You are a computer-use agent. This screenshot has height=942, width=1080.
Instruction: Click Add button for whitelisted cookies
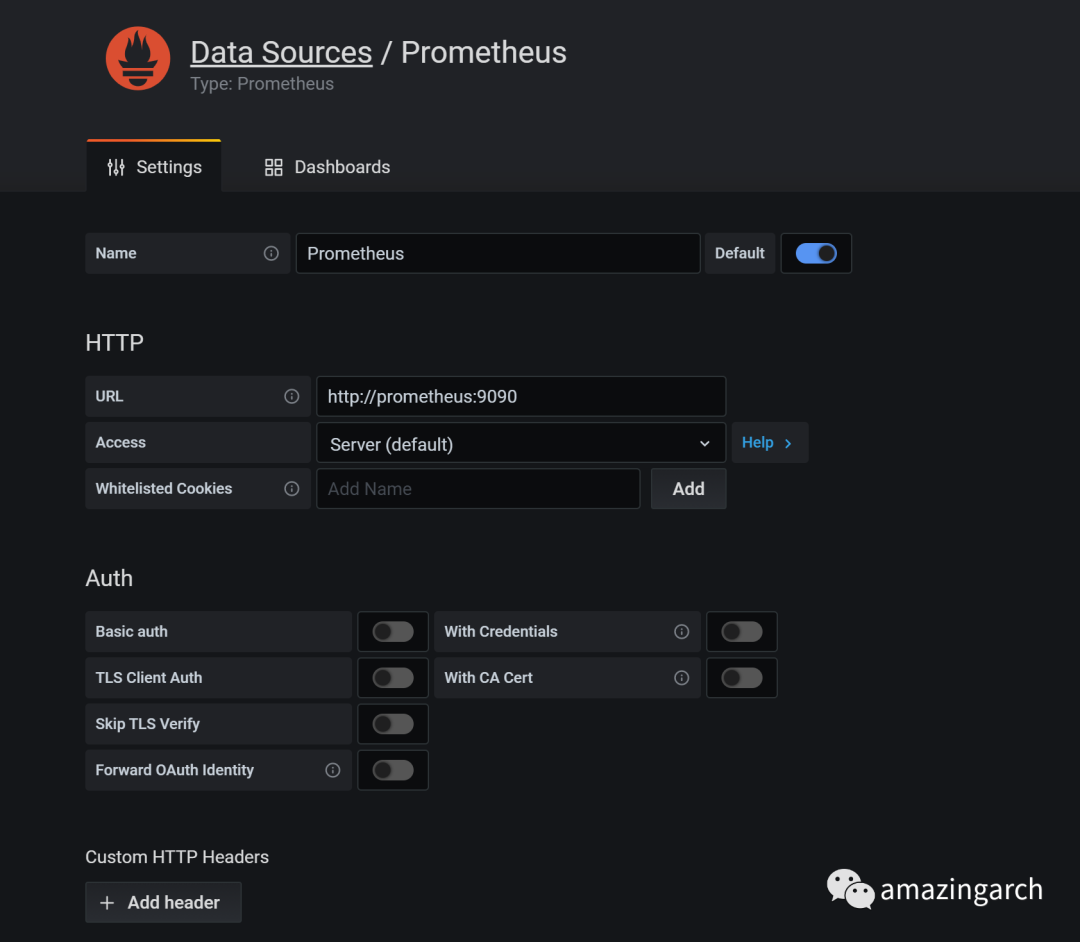[x=689, y=489]
